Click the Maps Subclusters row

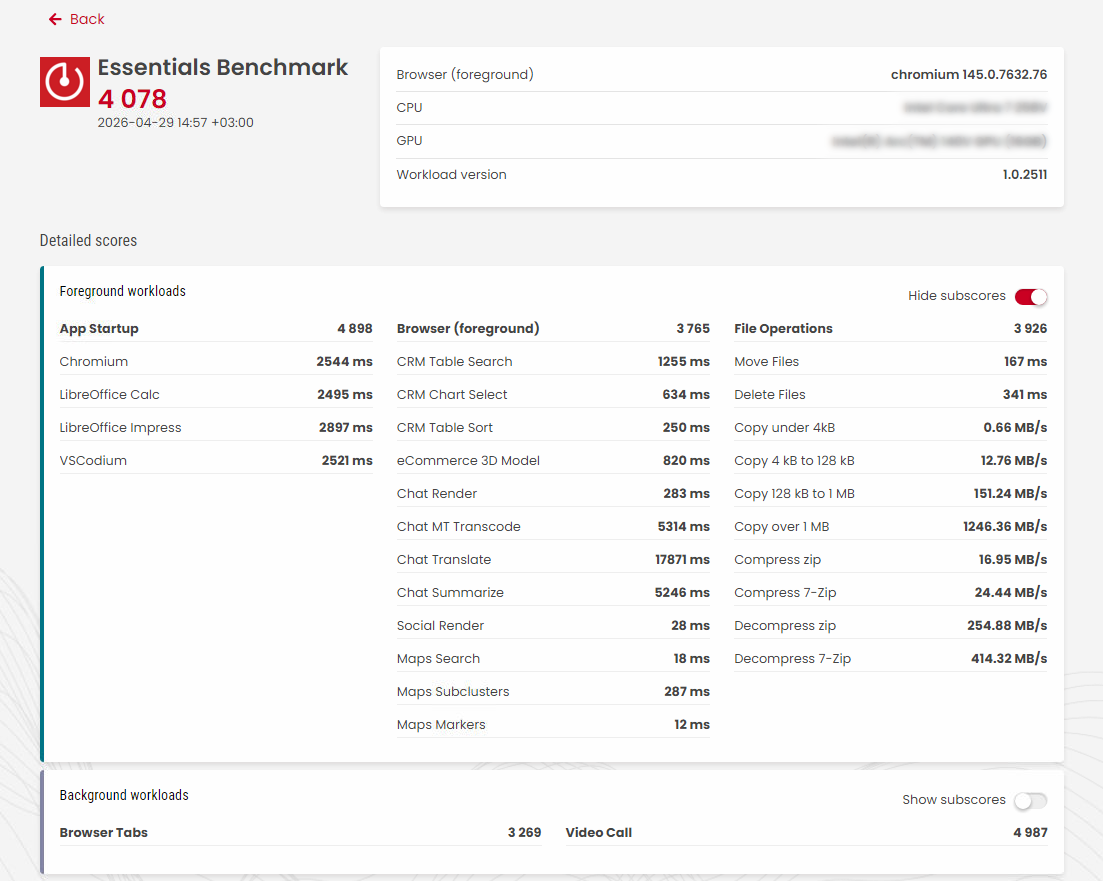[x=553, y=692]
